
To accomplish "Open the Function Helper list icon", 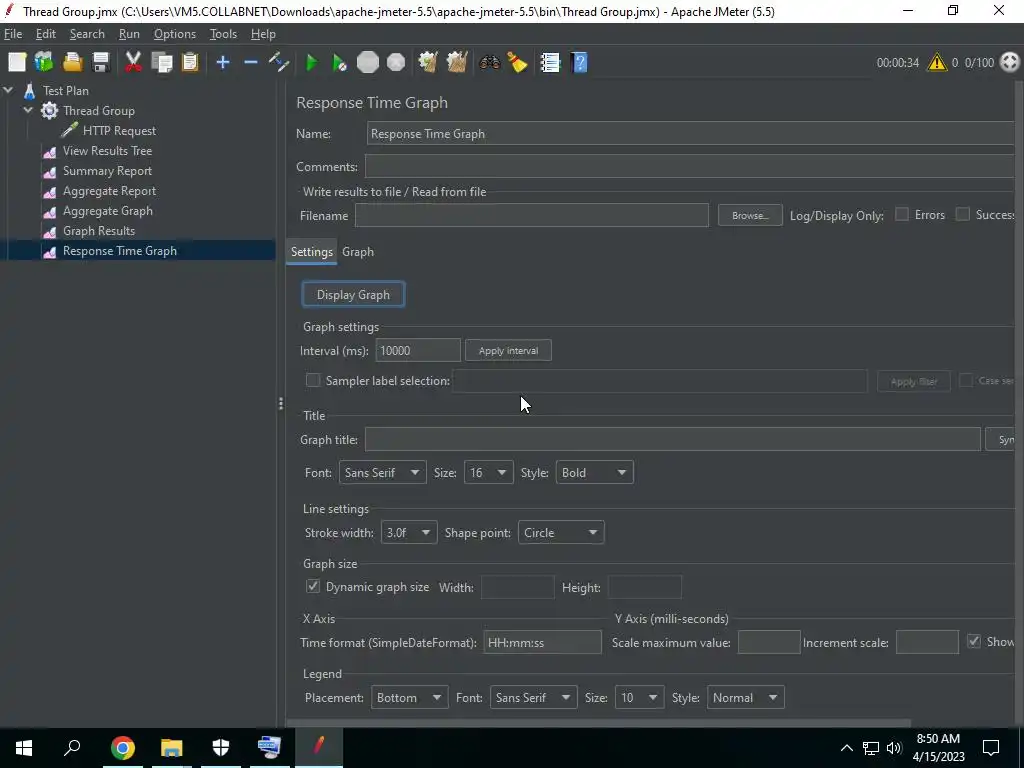I will 550,63.
